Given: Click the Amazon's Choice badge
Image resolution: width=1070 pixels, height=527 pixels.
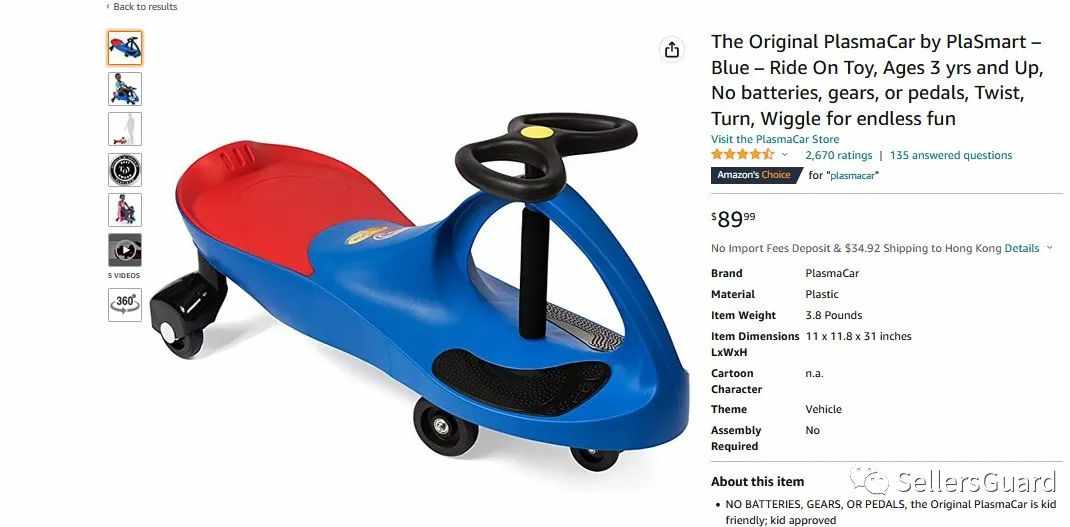Looking at the screenshot, I should pyautogui.click(x=756, y=175).
